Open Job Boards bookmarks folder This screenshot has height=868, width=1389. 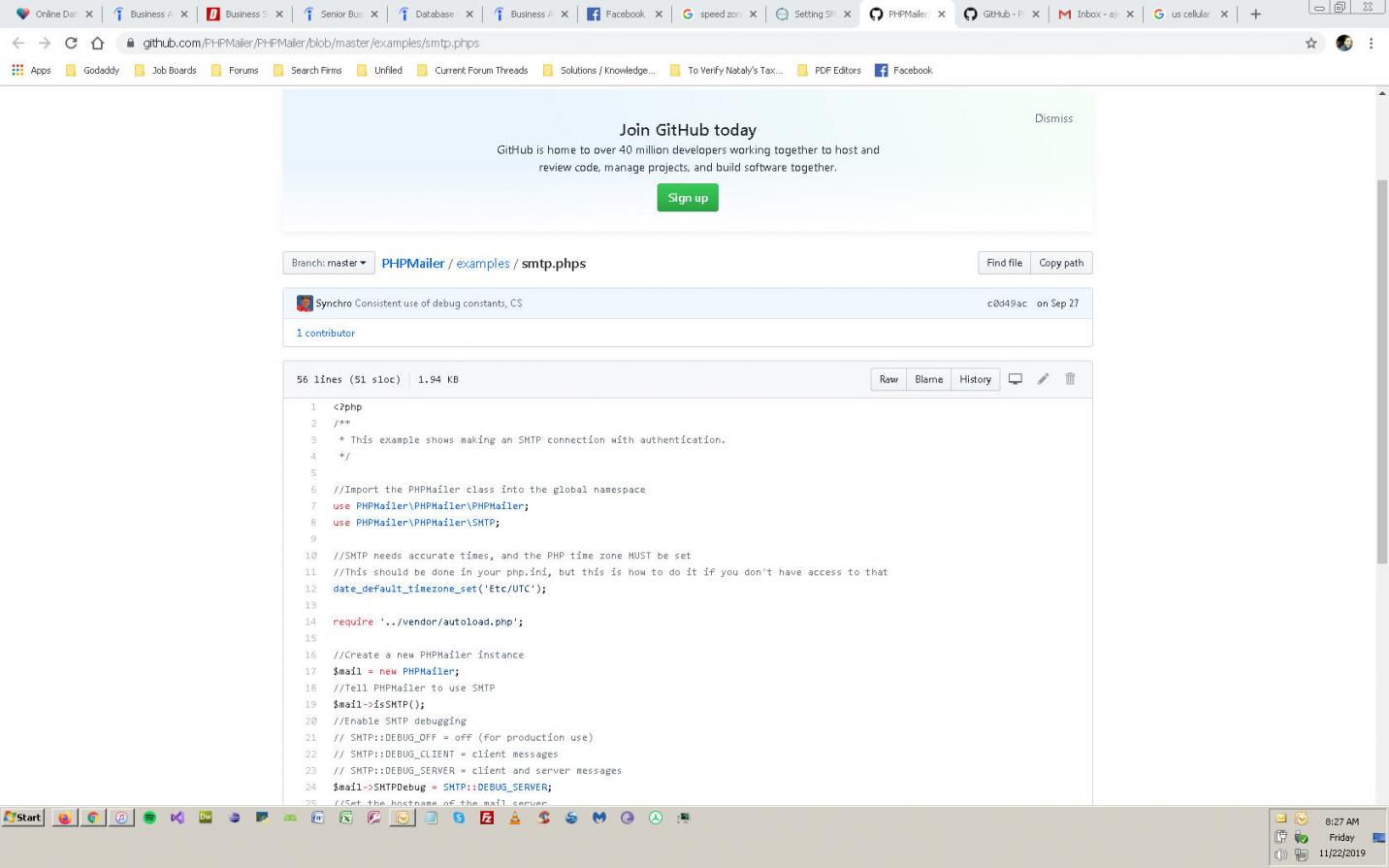165,70
